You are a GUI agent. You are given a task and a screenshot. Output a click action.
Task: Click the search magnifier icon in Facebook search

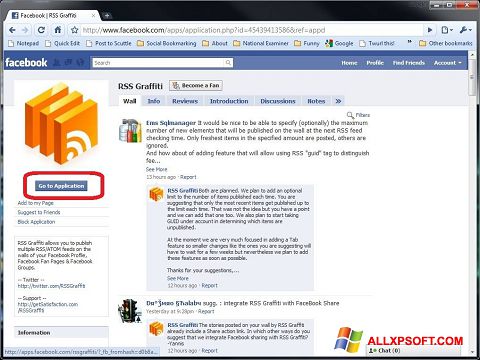click(x=228, y=63)
